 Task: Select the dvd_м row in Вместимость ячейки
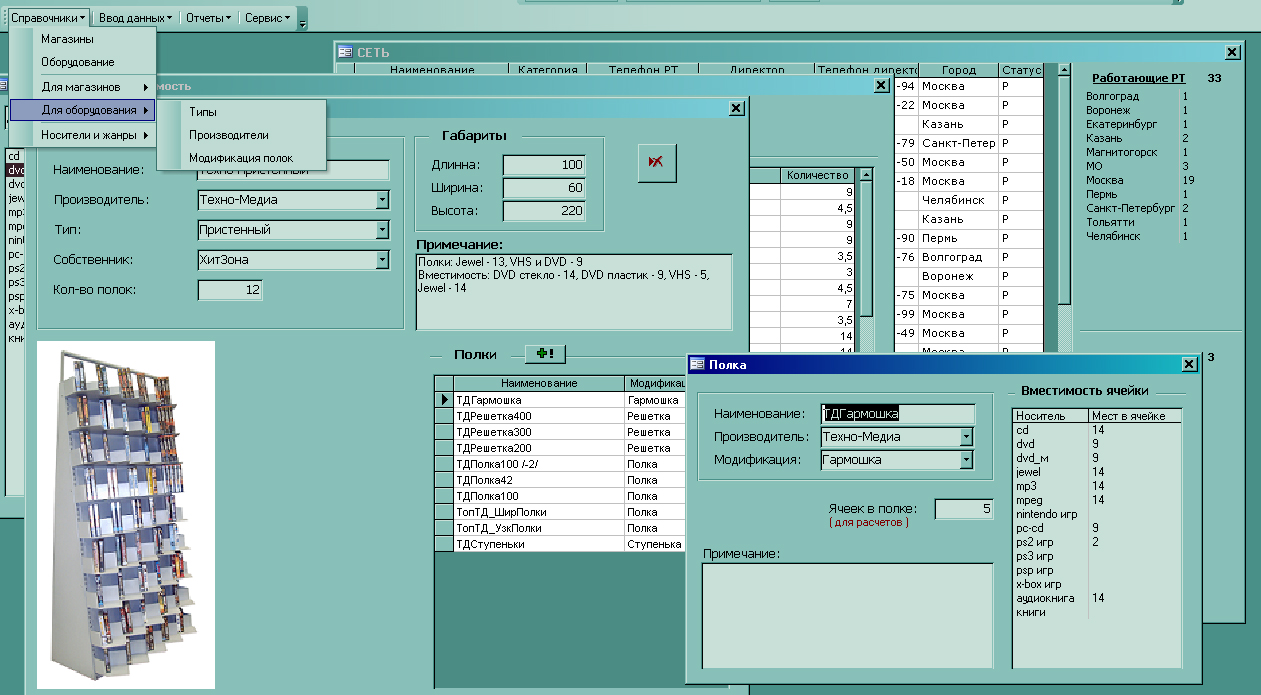(1097, 457)
